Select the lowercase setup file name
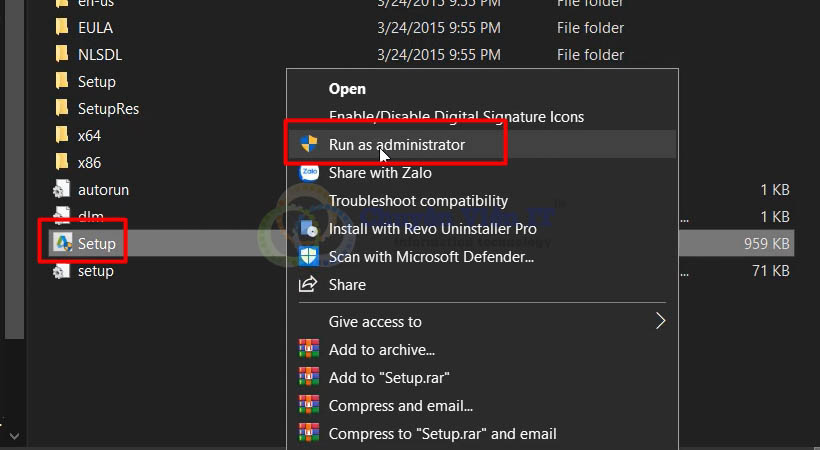The width and height of the screenshot is (820, 450). tap(96, 271)
